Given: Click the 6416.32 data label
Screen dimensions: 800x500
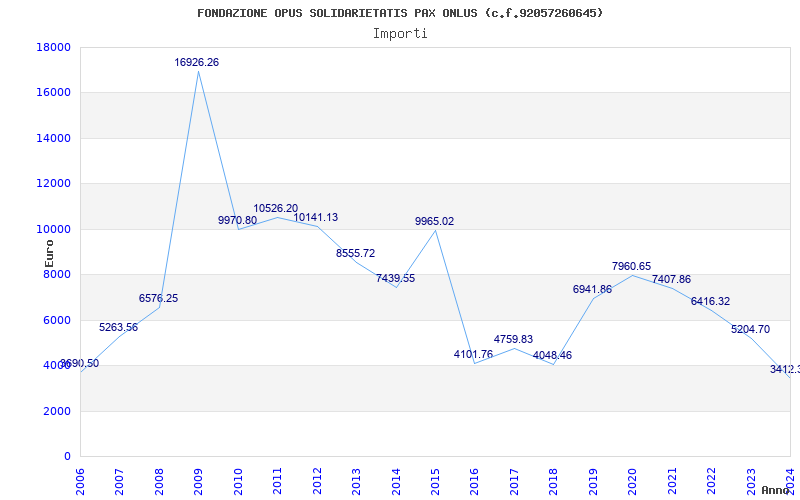Looking at the screenshot, I should tap(710, 301).
